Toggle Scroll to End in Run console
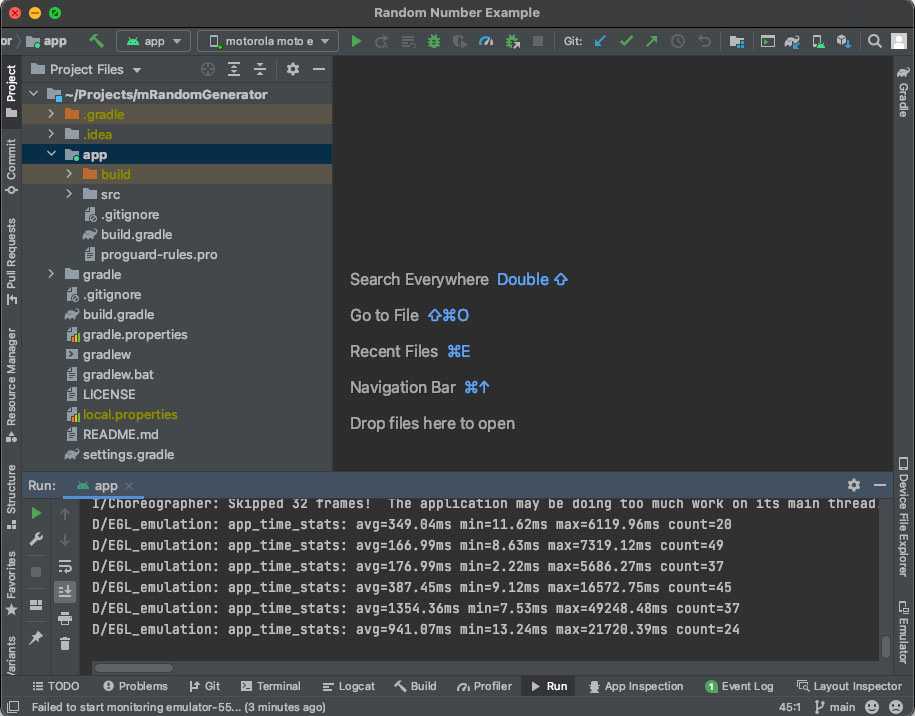Image resolution: width=915 pixels, height=716 pixels. (65, 592)
